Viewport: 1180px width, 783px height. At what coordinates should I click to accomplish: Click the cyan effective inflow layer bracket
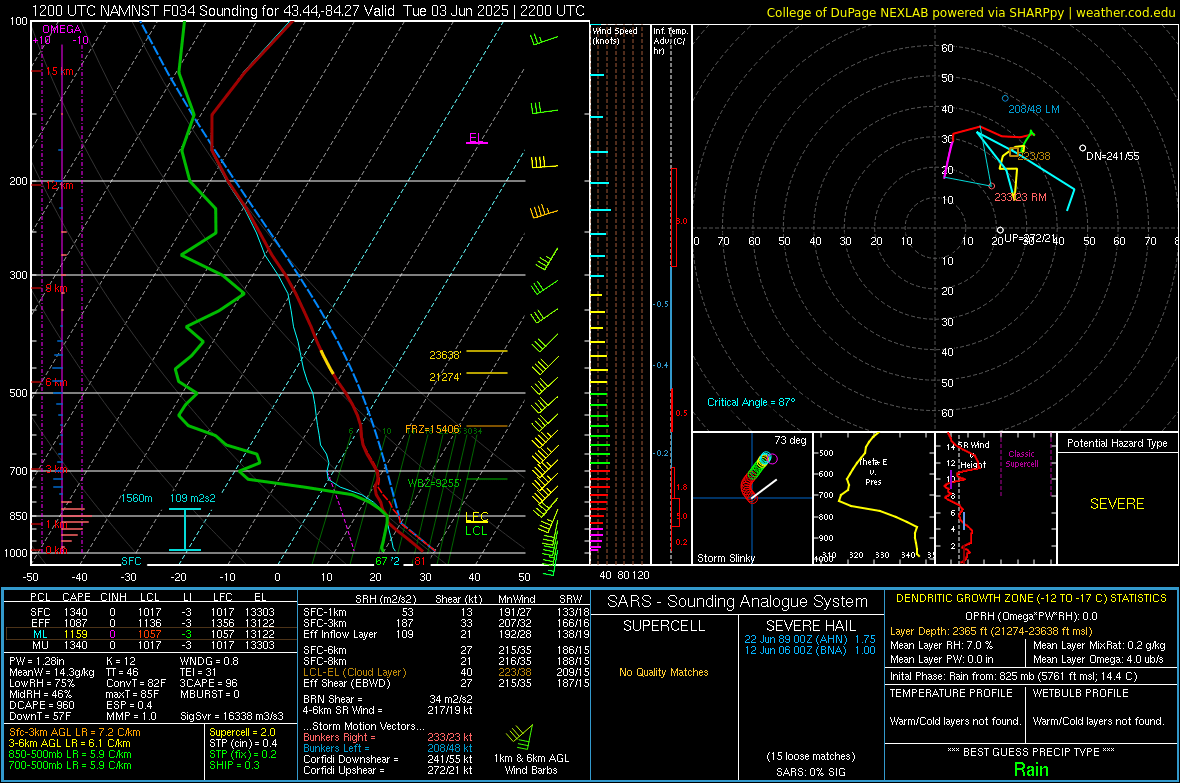click(184, 530)
